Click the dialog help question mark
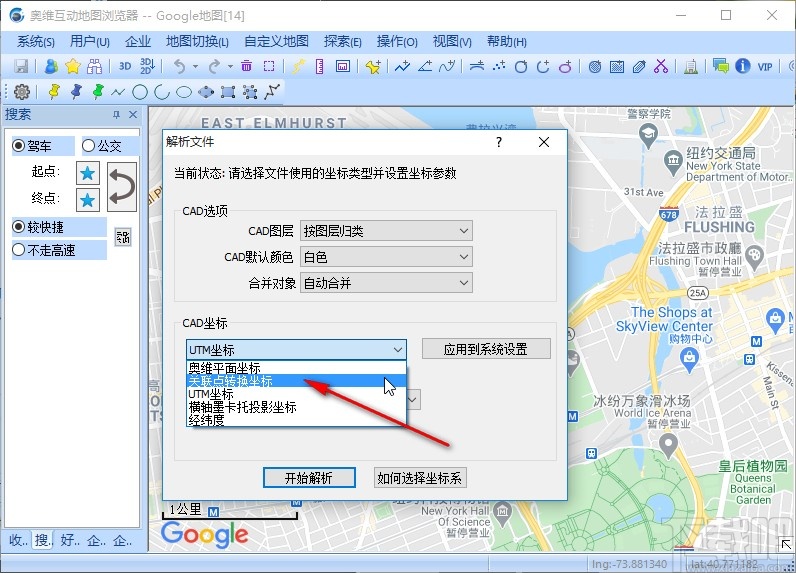Screen dimensions: 796x573 (x=499, y=142)
